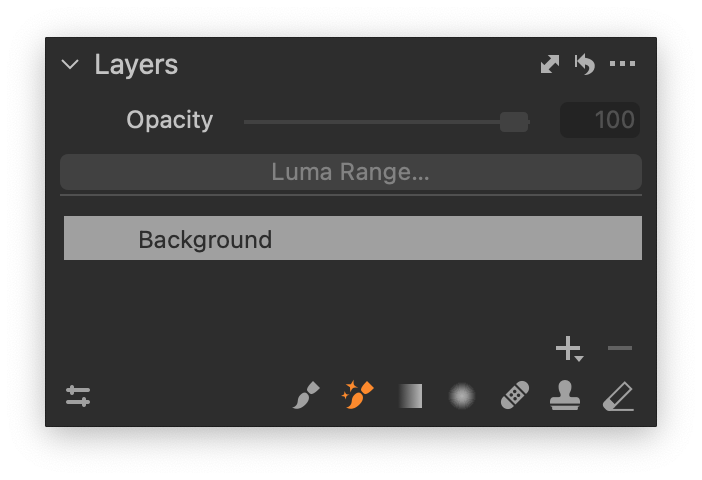Open the Luma Range dialog
702x480 pixels.
click(351, 172)
